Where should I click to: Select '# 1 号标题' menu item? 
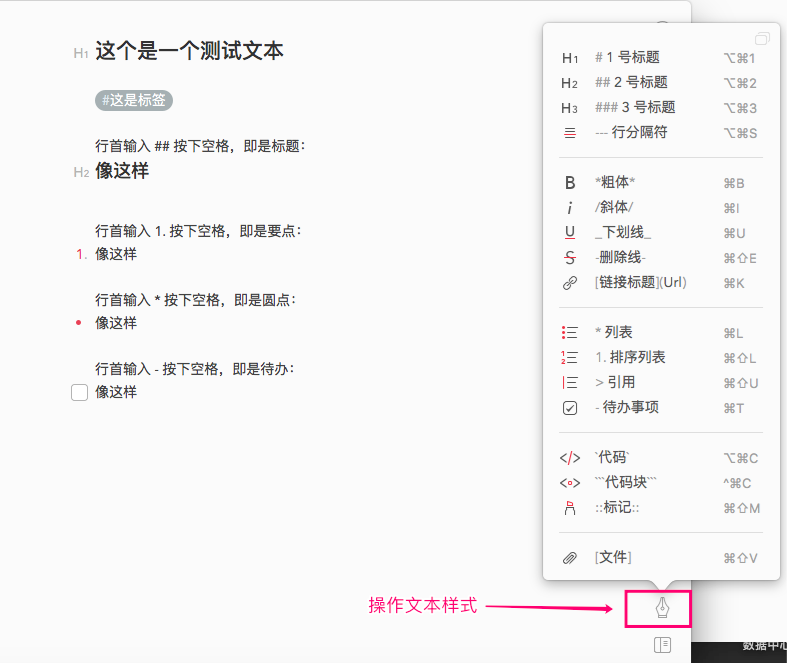627,57
